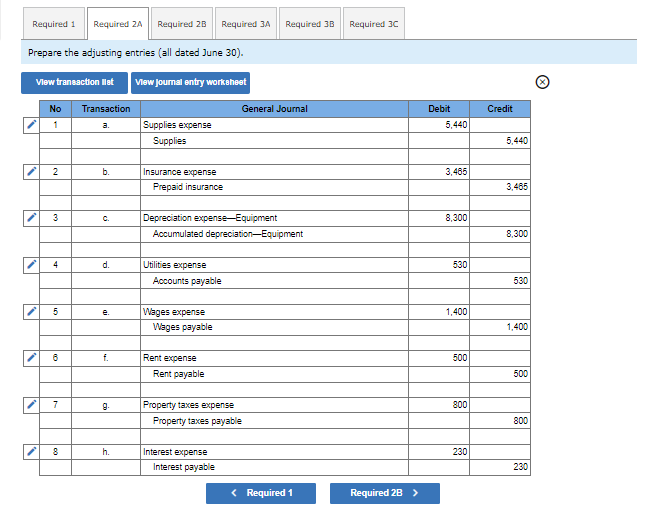659x511 pixels.
Task: Click the Prepaid insurance cell
Action: [x=274, y=187]
